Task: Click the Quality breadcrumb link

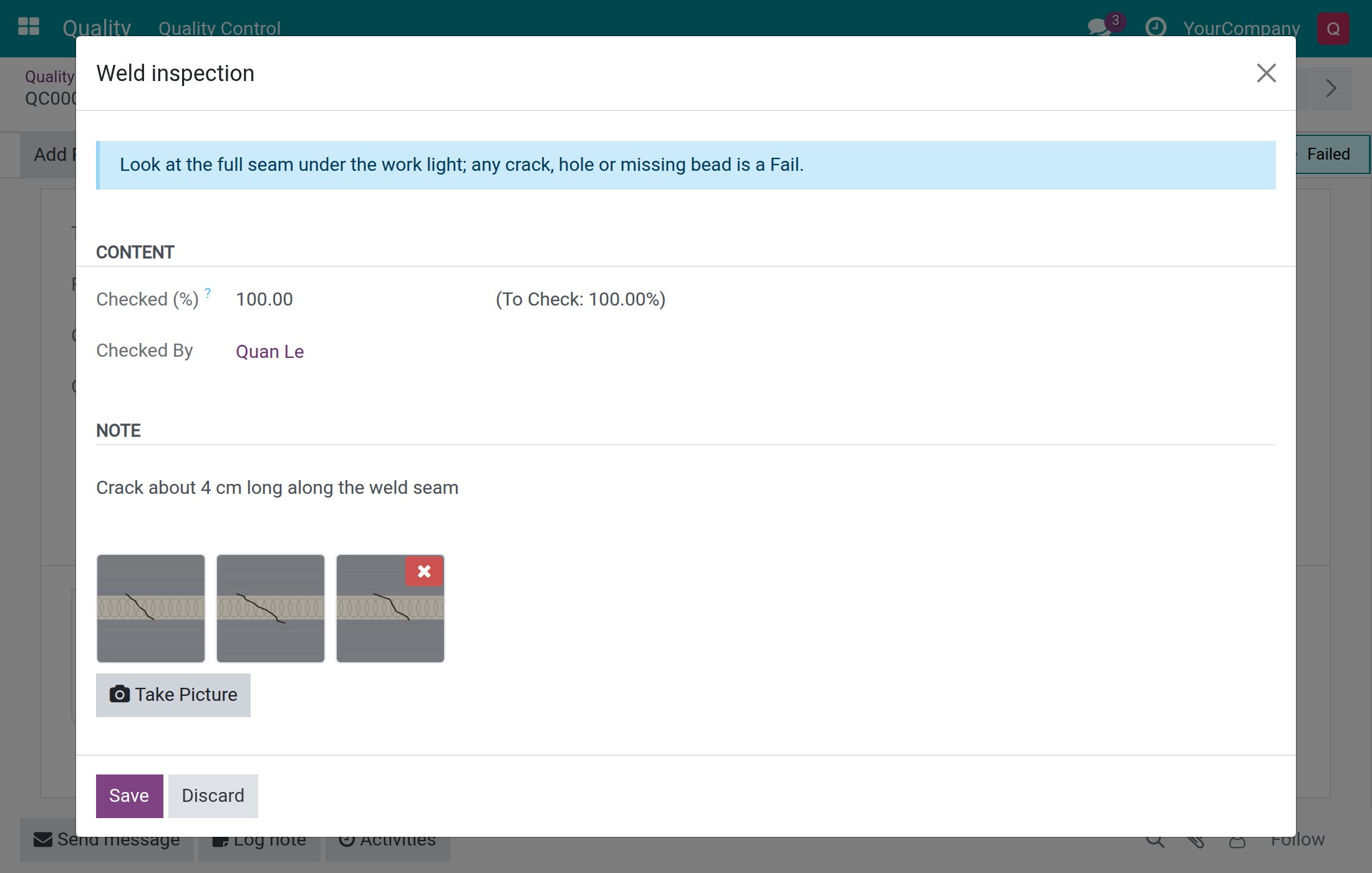Action: coord(49,77)
